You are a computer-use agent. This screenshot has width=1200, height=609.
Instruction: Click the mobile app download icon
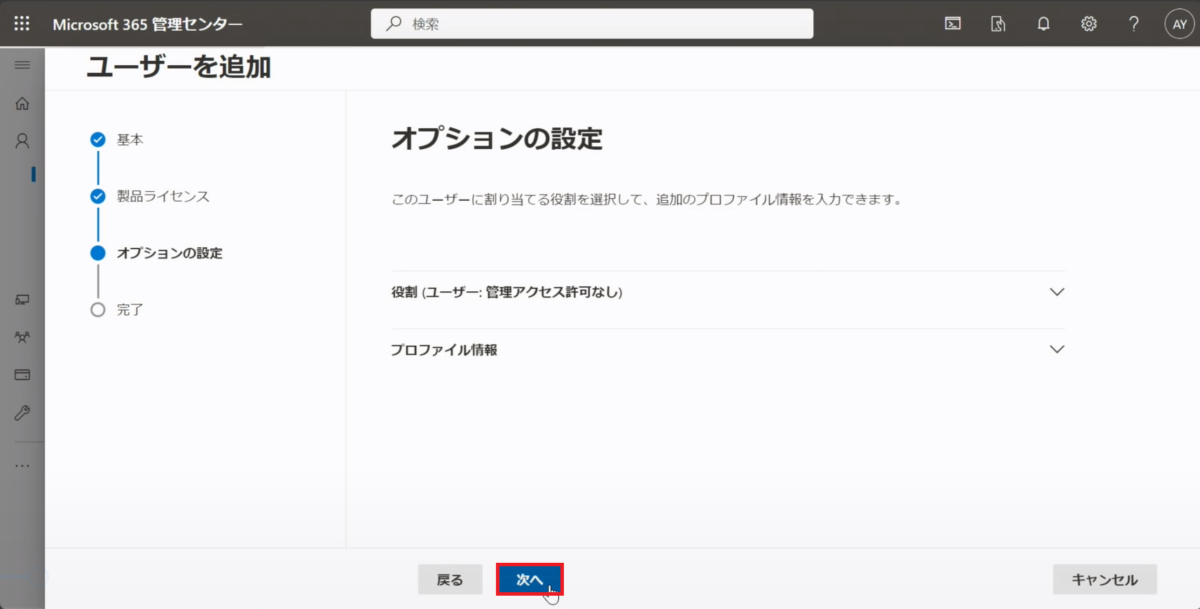998,24
